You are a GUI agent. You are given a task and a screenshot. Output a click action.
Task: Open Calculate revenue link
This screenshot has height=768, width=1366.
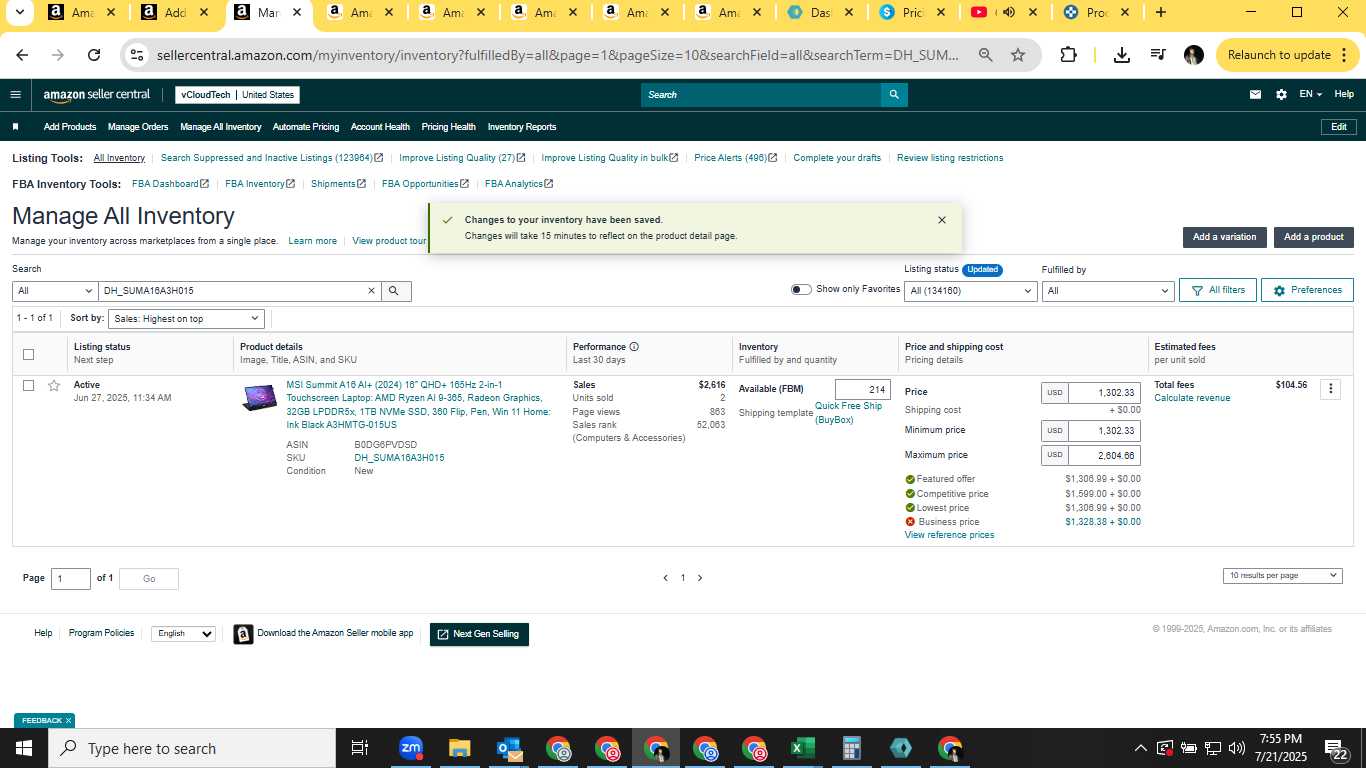(1192, 398)
